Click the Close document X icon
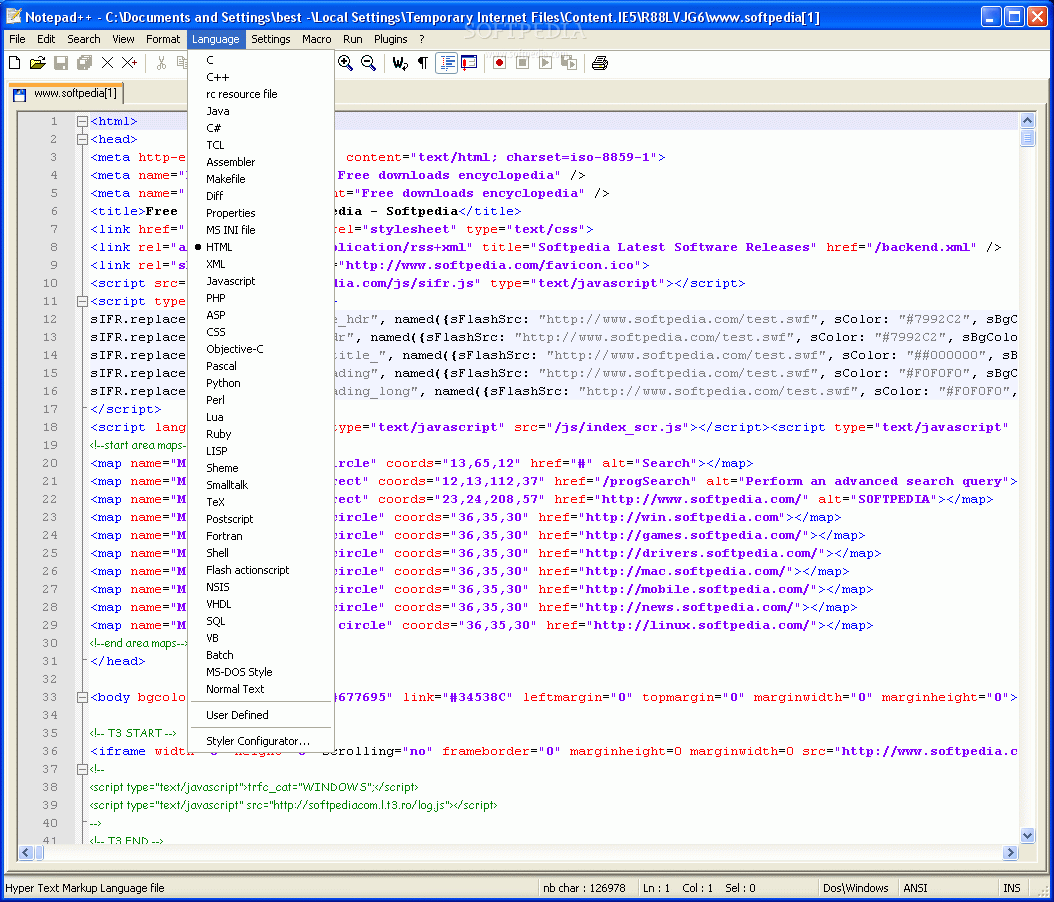This screenshot has height=902, width=1054. click(x=107, y=63)
